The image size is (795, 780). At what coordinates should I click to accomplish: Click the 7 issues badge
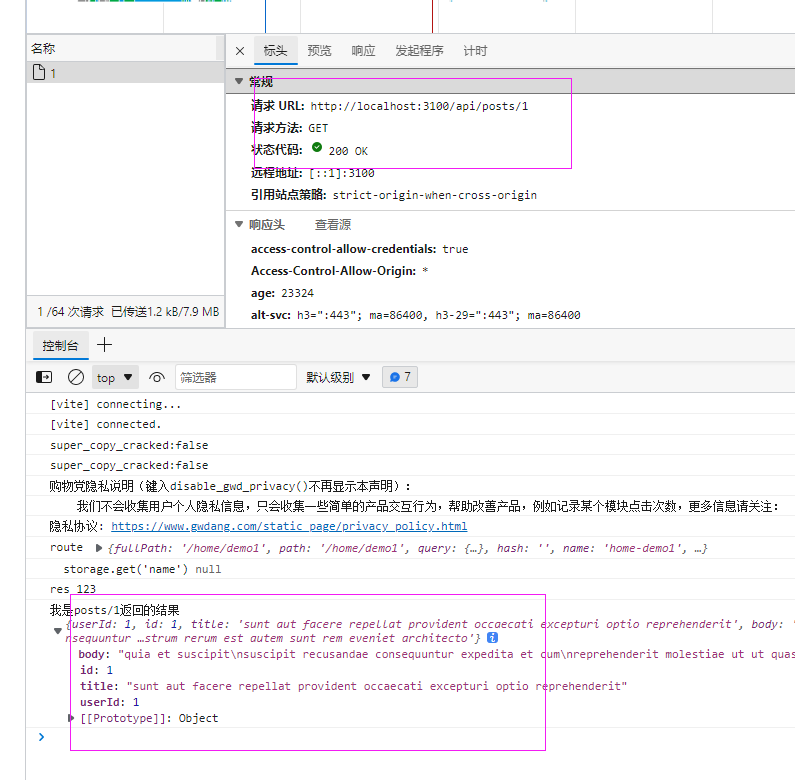pos(400,377)
